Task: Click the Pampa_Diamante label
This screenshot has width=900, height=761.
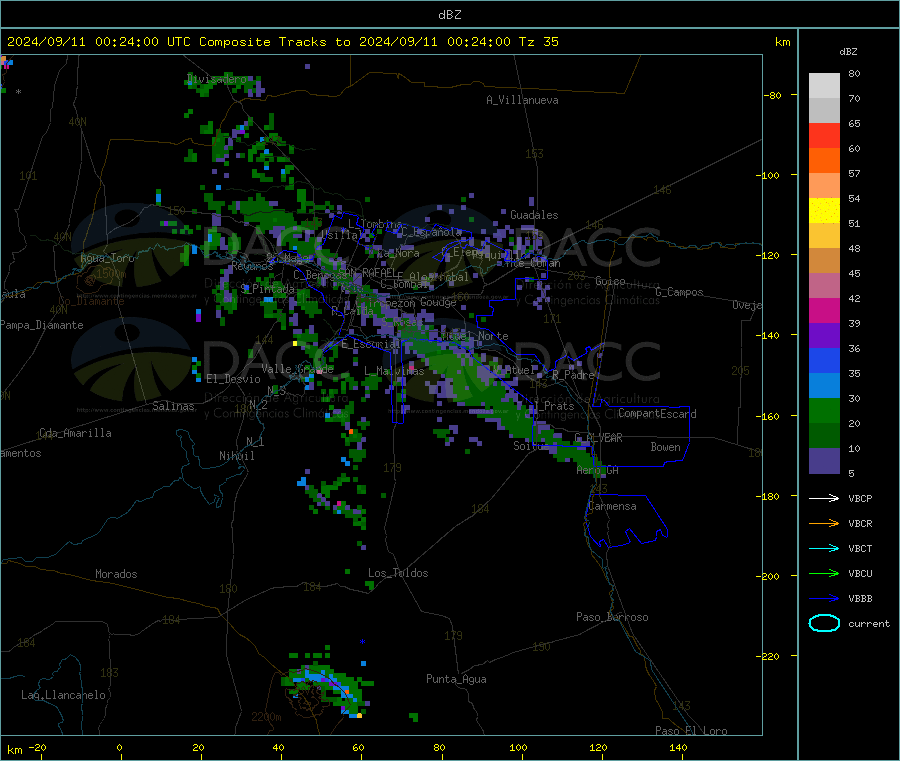Action: point(41,325)
